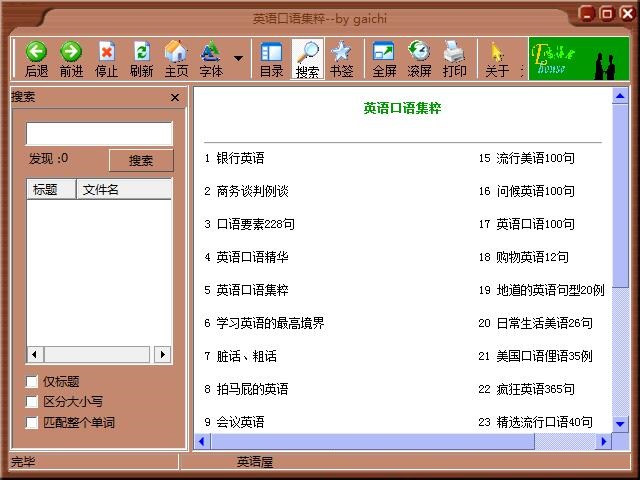Image resolution: width=640 pixels, height=480 pixels.
Task: Click results list right scroll arrow
Action: pos(162,354)
